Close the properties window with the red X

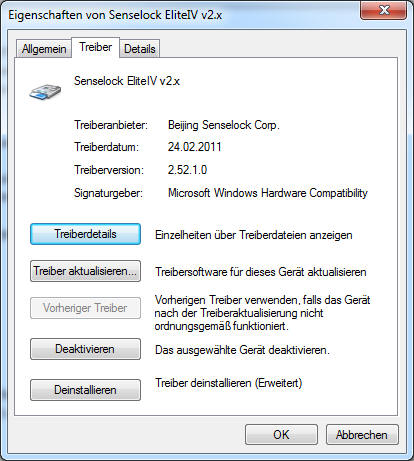coord(383,10)
